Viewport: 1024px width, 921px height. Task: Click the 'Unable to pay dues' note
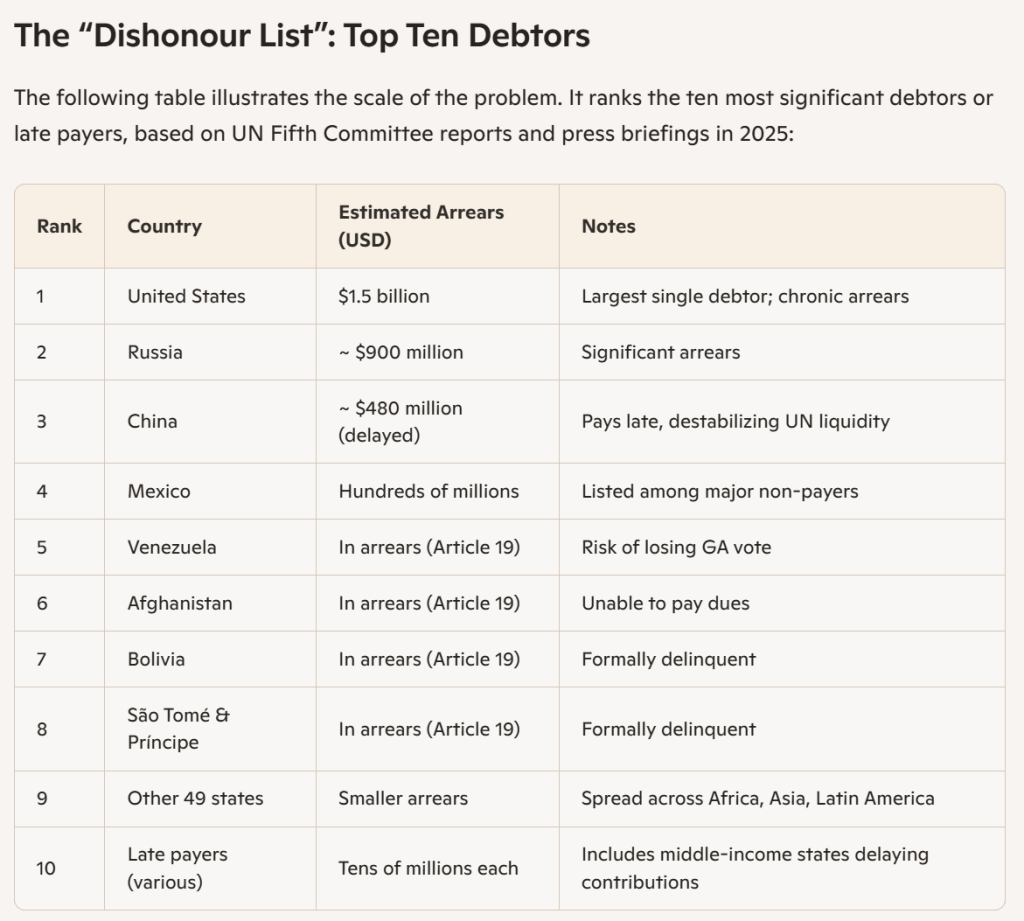click(x=665, y=604)
